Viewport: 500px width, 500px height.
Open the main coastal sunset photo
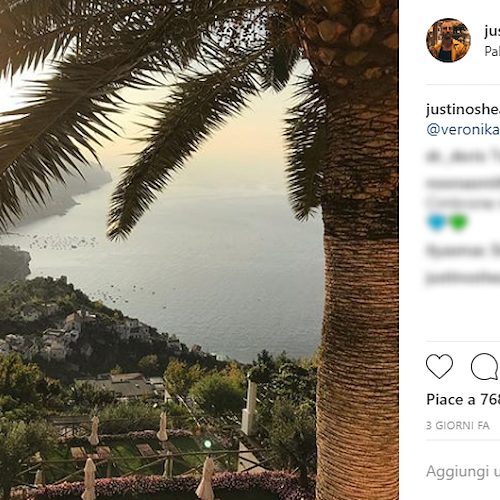coord(199,250)
